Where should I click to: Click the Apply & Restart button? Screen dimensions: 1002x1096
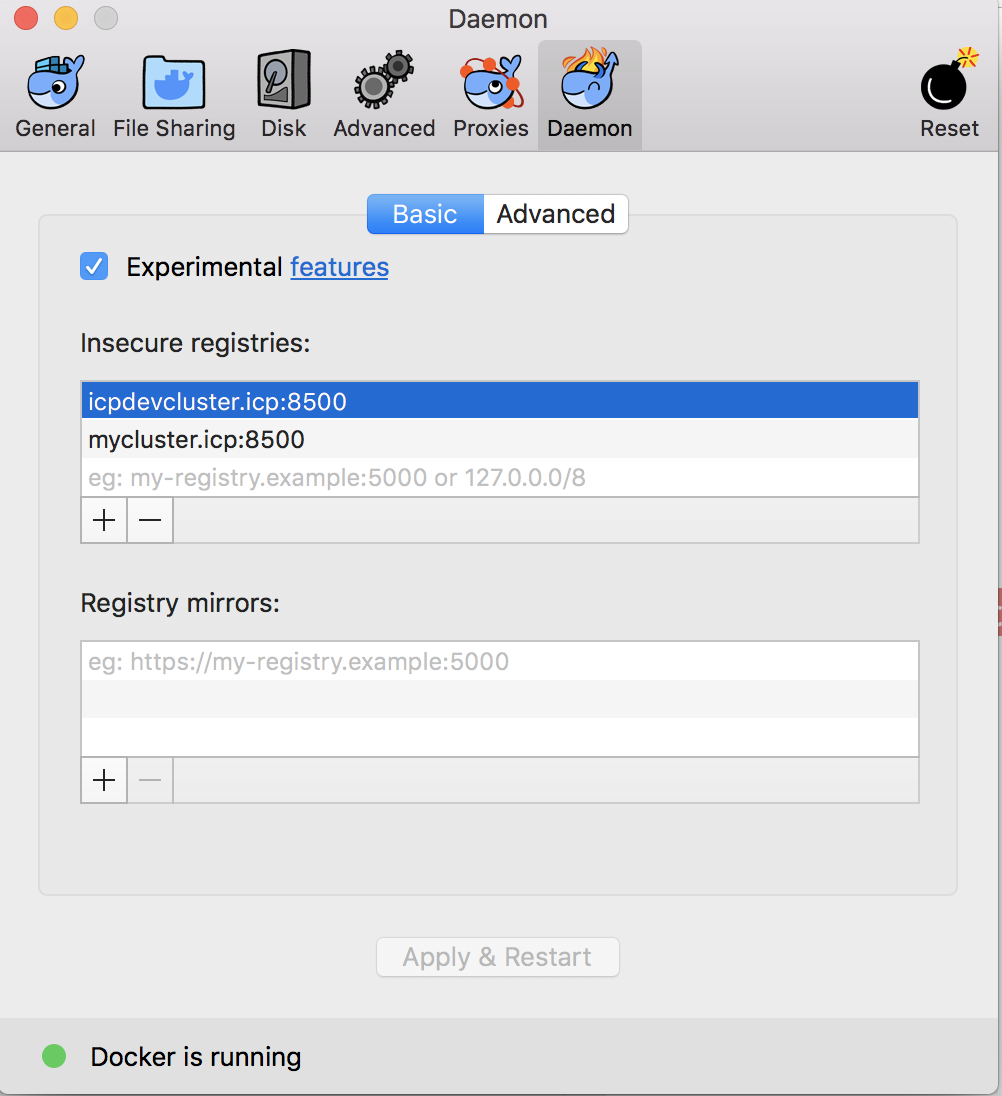[498, 957]
